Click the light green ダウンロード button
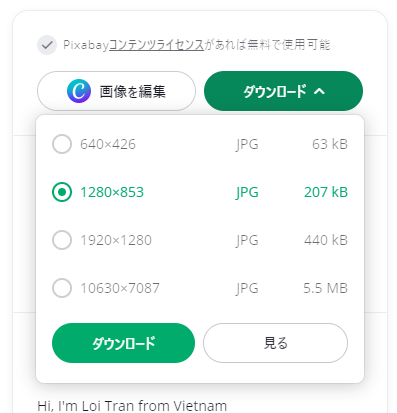The height and width of the screenshot is (413, 397). tap(123, 343)
